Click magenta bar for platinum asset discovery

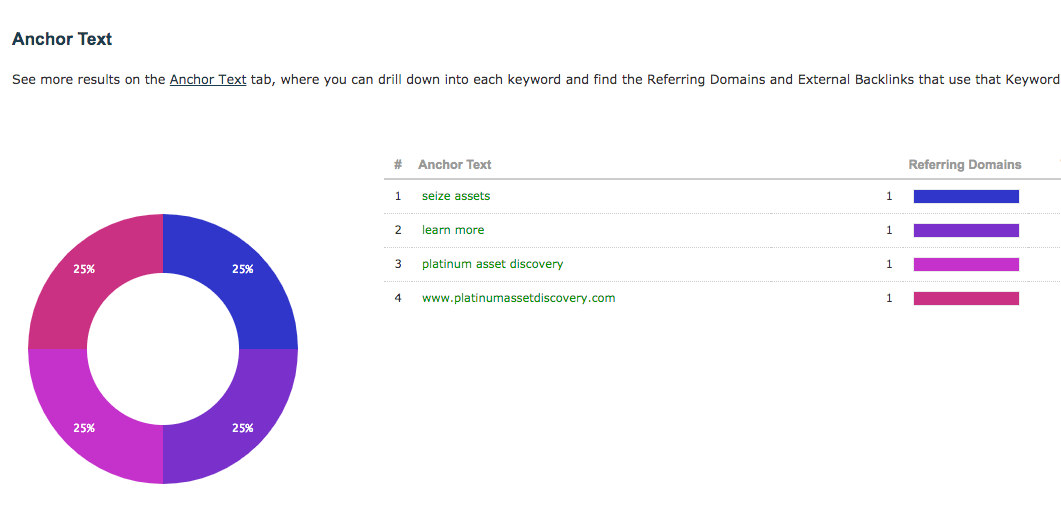pos(966,264)
